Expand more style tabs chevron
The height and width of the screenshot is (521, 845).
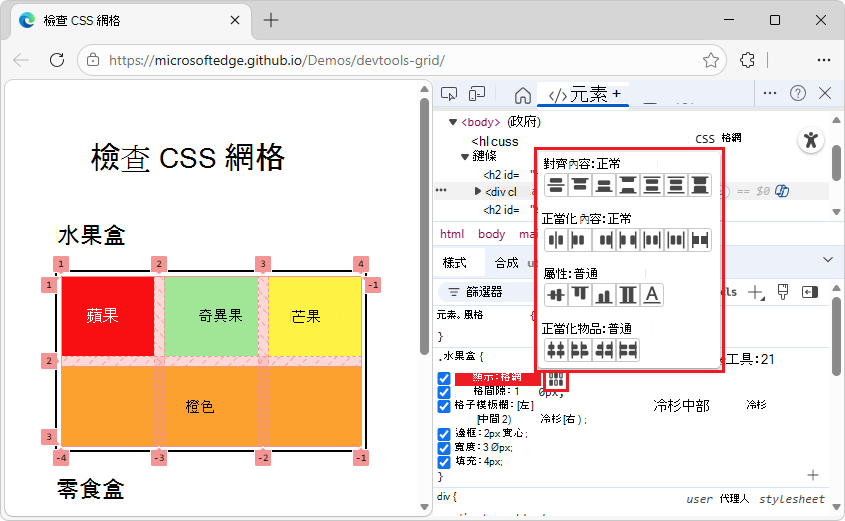(828, 260)
